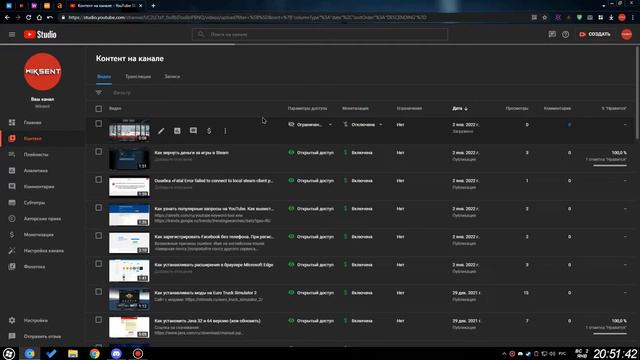
Task: Tick checkbox for Microsoft Edge extensions video
Action: pos(99,264)
